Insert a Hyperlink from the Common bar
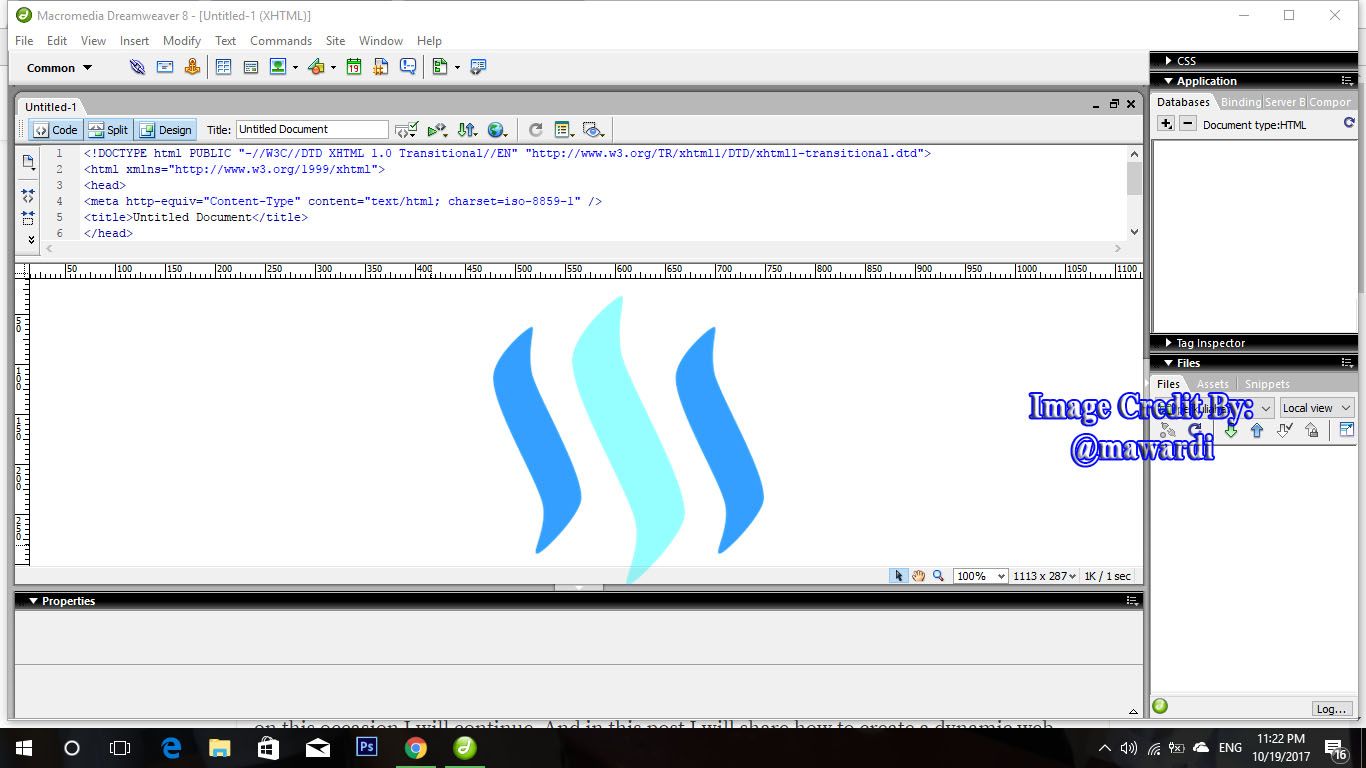 pyautogui.click(x=137, y=67)
